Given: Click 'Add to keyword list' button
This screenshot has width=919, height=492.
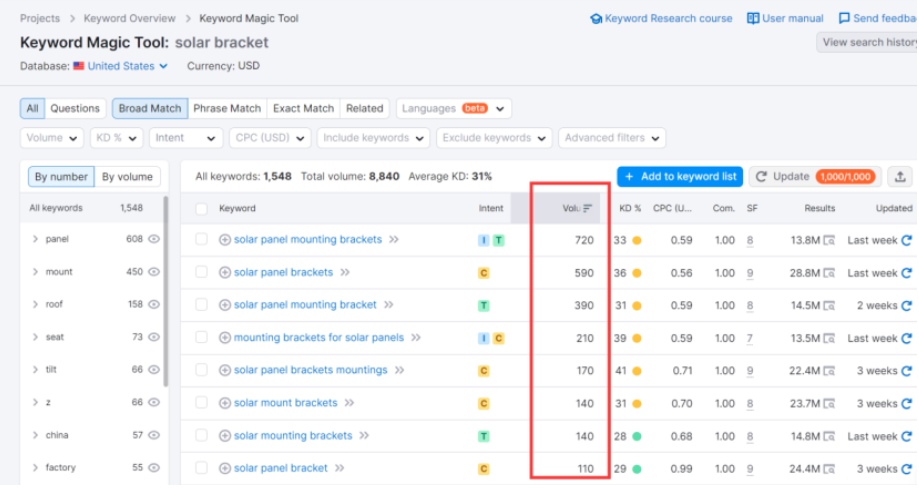Looking at the screenshot, I should [680, 177].
